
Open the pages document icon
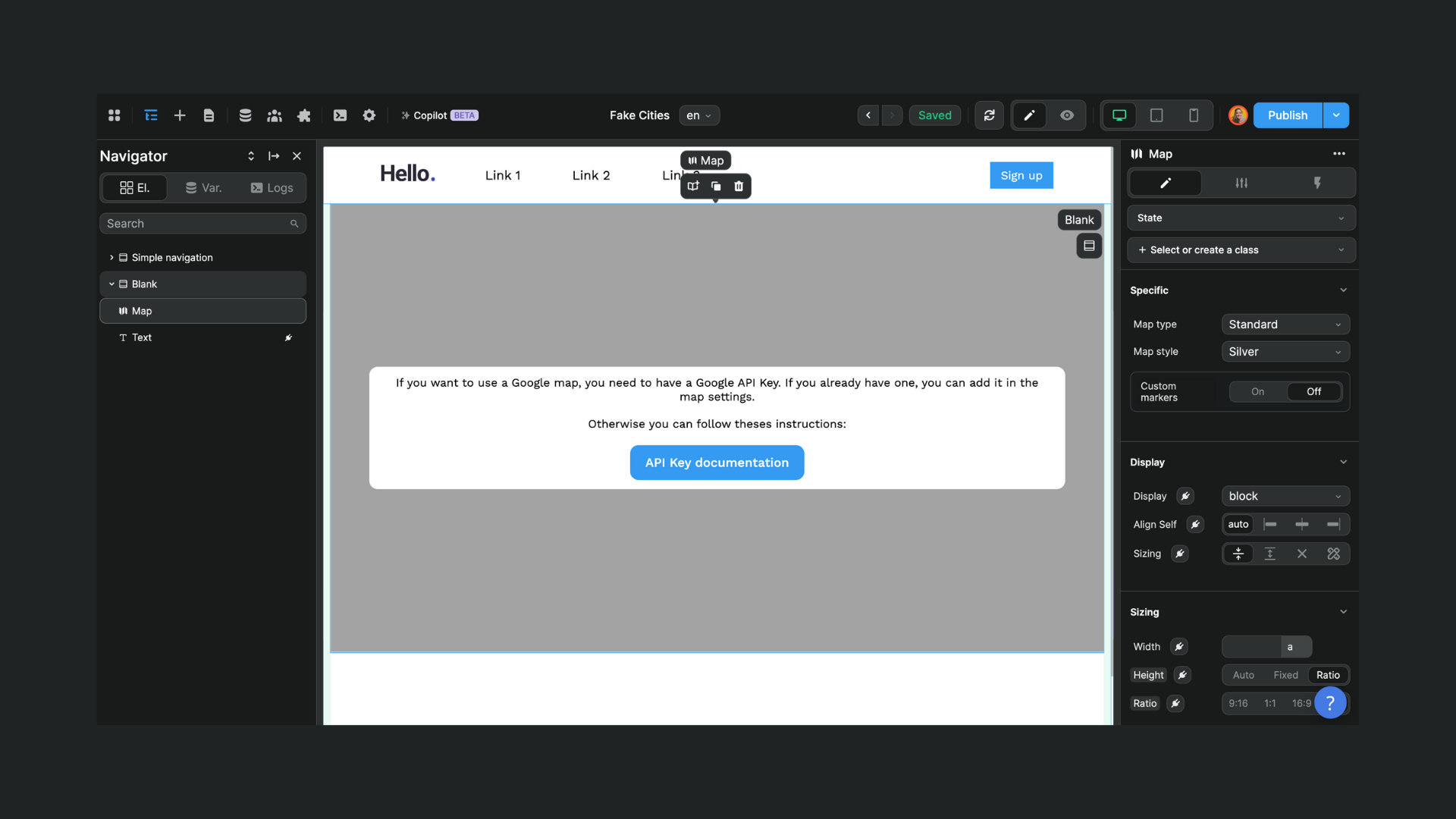click(x=209, y=115)
